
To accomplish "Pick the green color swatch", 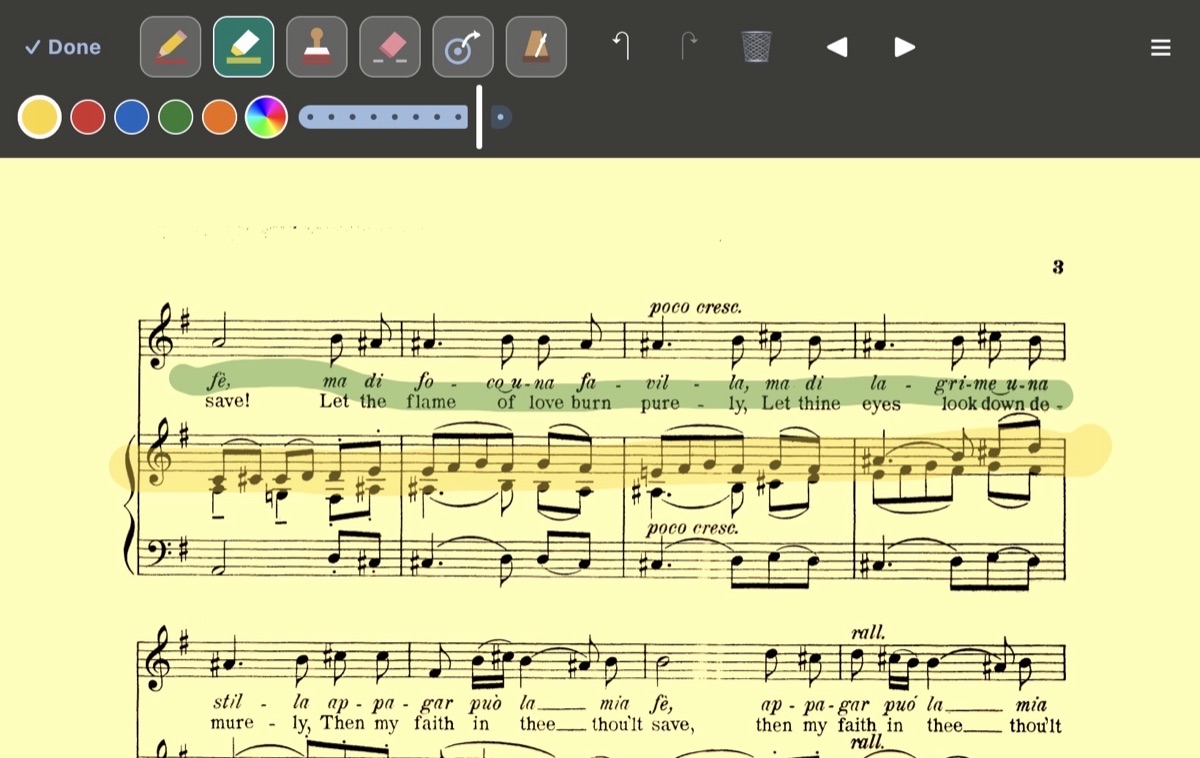I will pyautogui.click(x=176, y=117).
